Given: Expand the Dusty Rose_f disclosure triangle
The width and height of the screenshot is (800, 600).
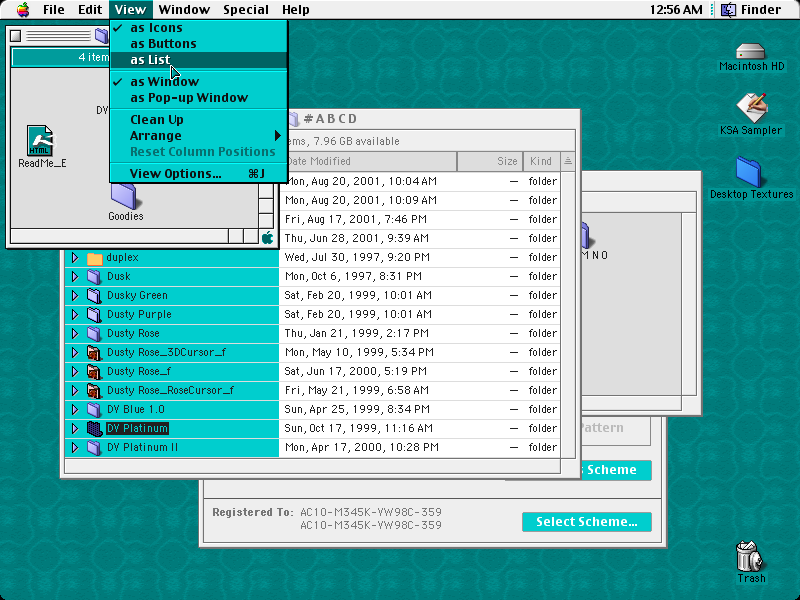Looking at the screenshot, I should point(75,371).
